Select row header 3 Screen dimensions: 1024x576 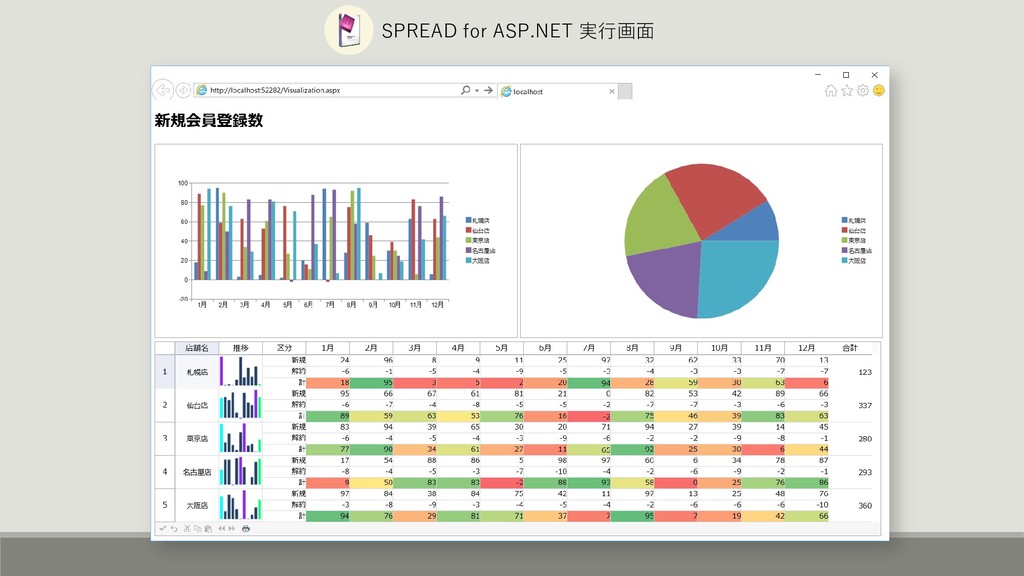pos(165,438)
